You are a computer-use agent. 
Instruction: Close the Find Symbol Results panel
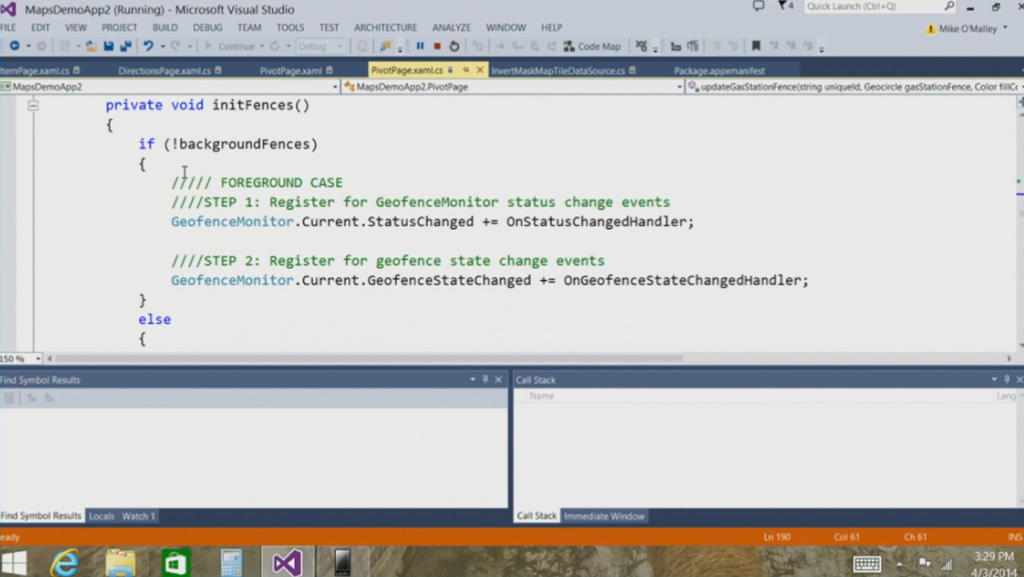click(498, 379)
